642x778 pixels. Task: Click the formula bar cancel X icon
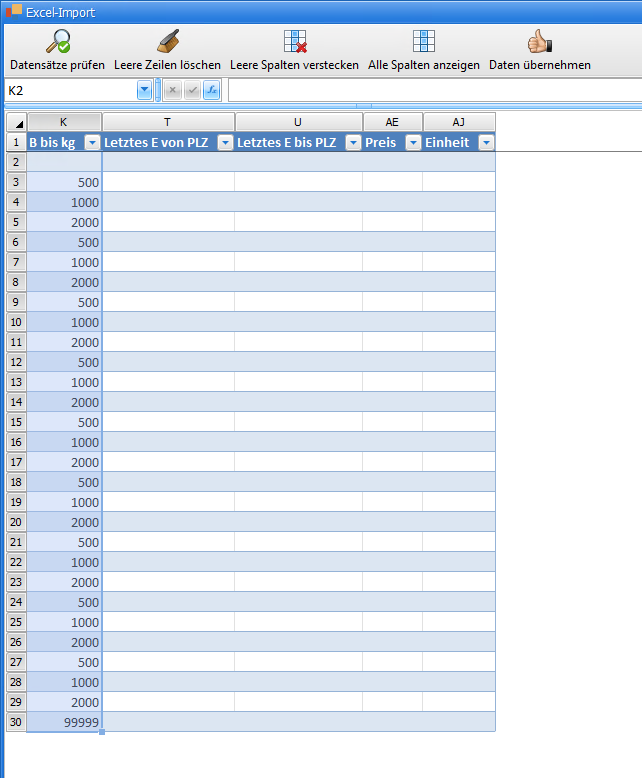[173, 90]
